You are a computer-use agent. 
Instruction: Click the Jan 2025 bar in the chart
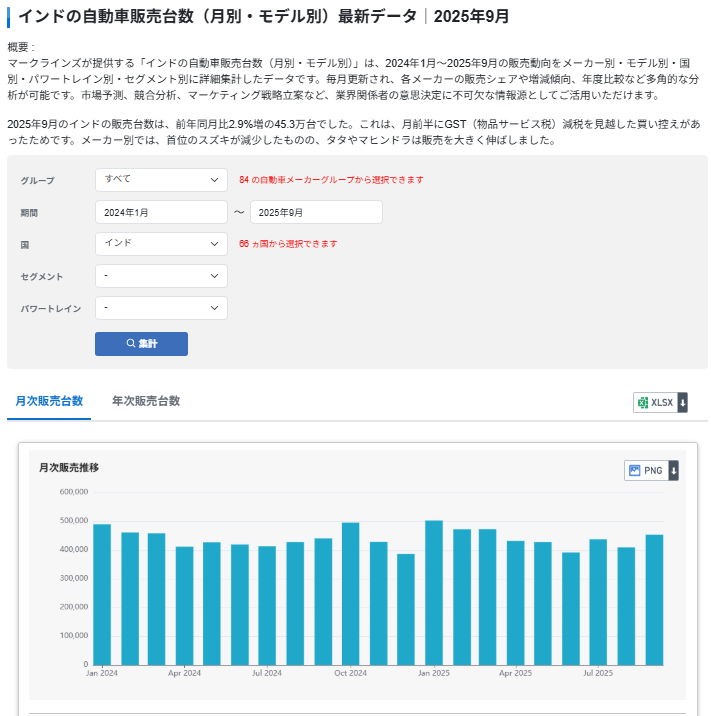click(433, 592)
